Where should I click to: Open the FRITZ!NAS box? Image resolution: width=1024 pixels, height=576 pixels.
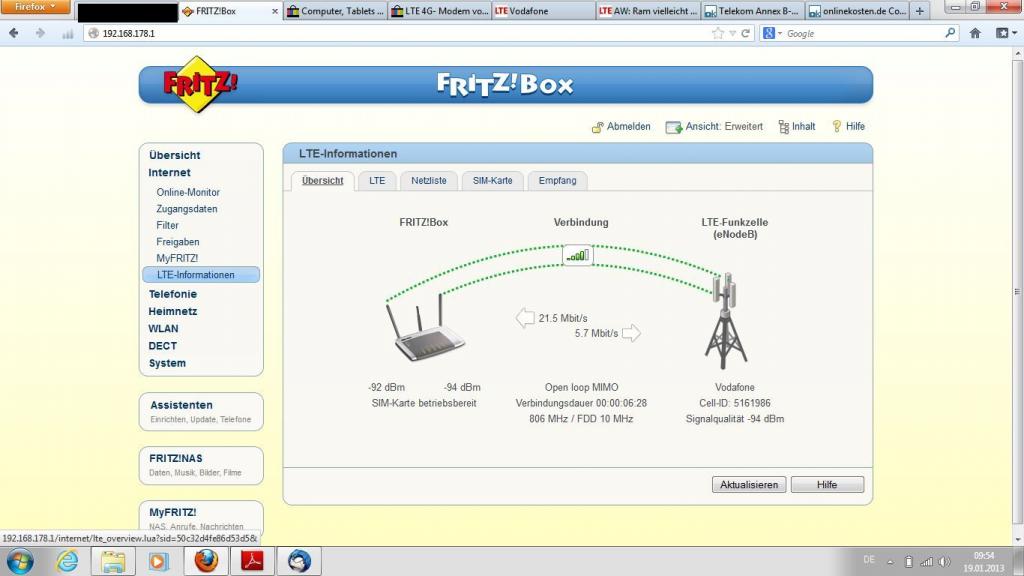coord(201,466)
